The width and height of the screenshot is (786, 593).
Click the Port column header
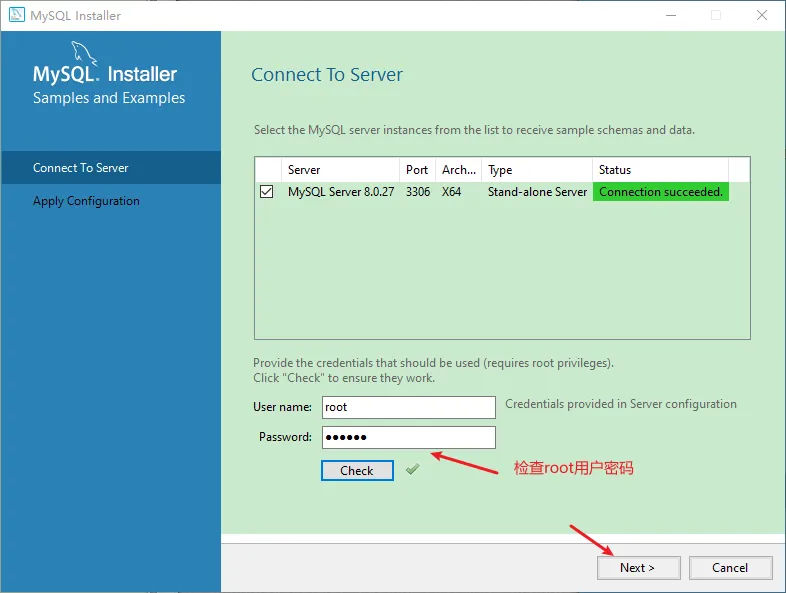[417, 170]
